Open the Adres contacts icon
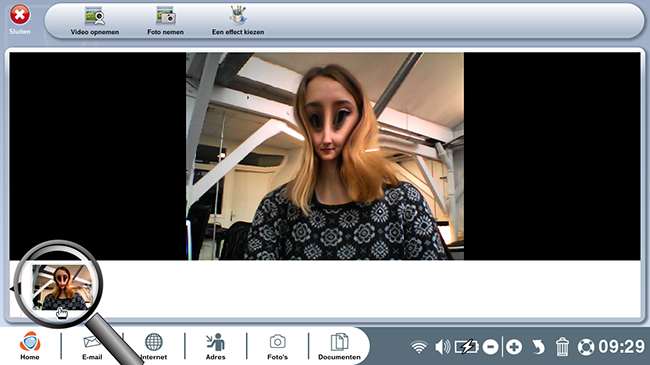 tap(216, 346)
